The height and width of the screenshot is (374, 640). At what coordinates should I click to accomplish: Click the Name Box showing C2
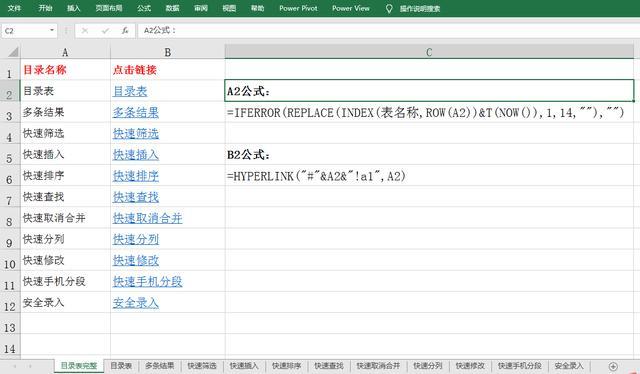25,31
